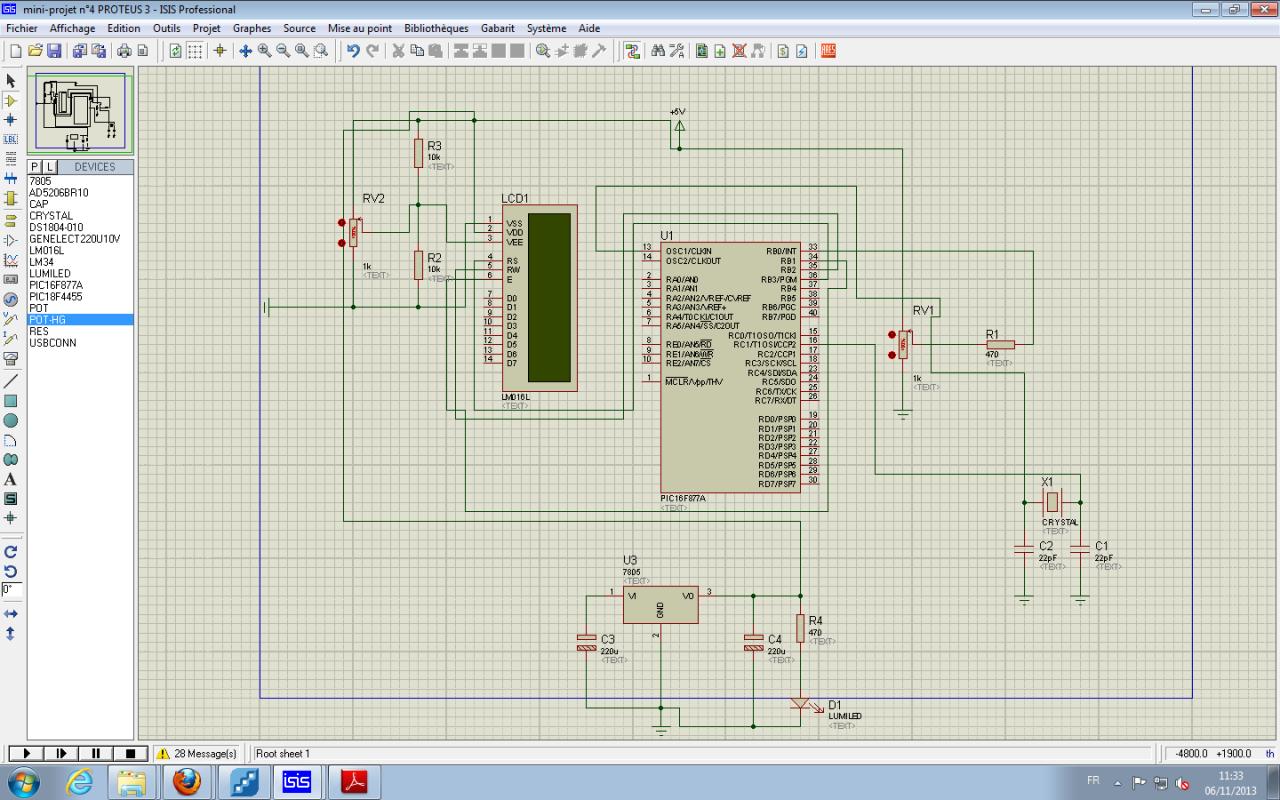Select the Component mode tool
The image size is (1280, 800).
(11, 100)
